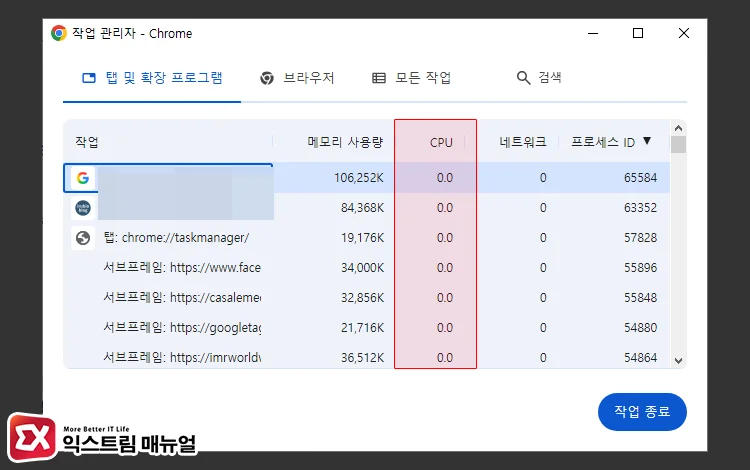Click the globe icon of taskmanager tab
The width and height of the screenshot is (750, 470).
[83, 238]
